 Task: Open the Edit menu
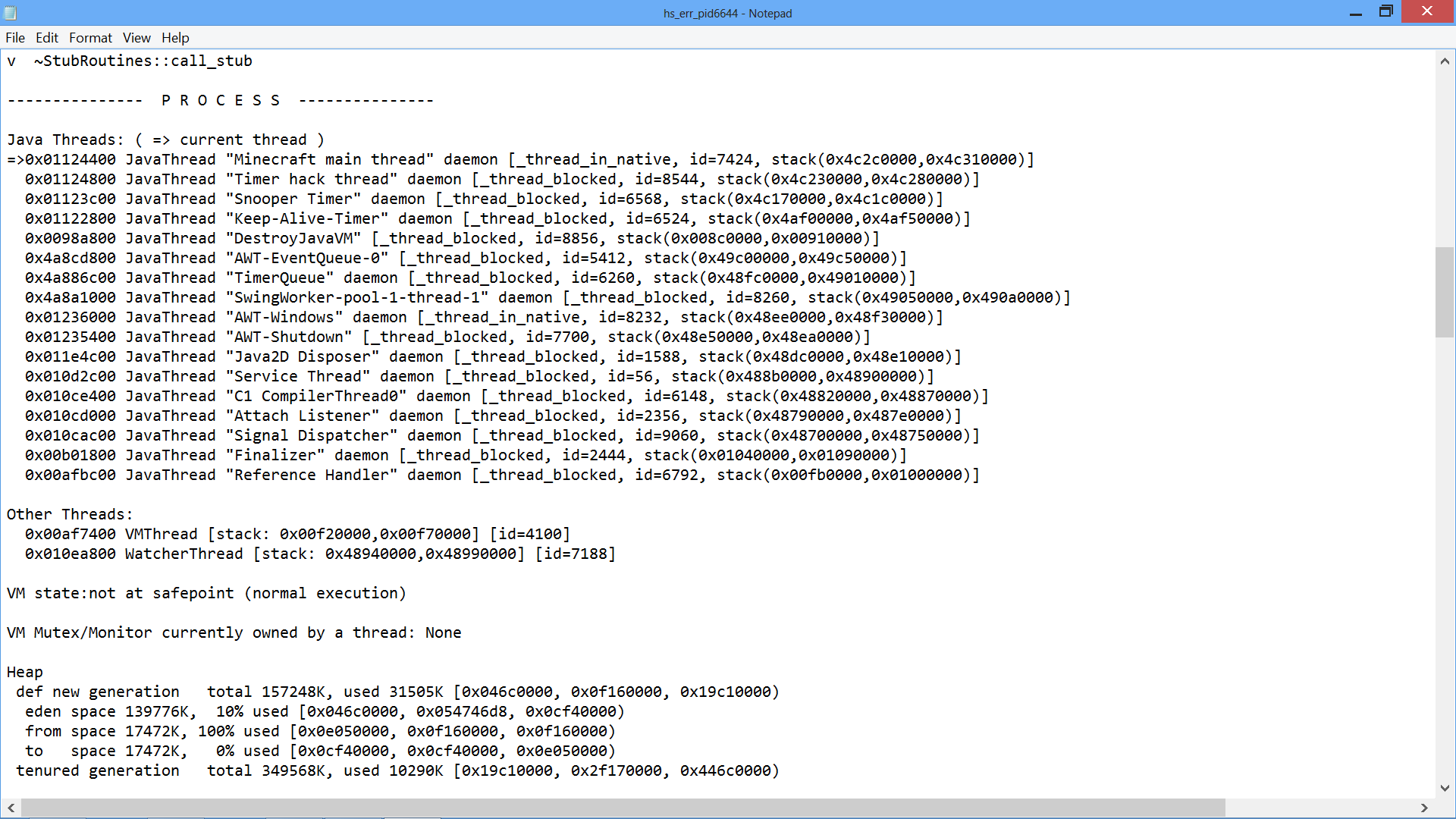(46, 38)
